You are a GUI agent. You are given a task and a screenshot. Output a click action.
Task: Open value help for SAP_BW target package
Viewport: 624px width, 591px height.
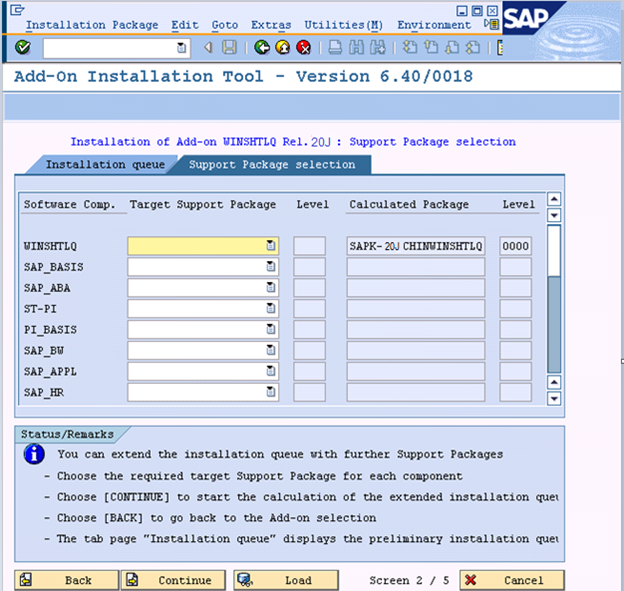point(271,350)
